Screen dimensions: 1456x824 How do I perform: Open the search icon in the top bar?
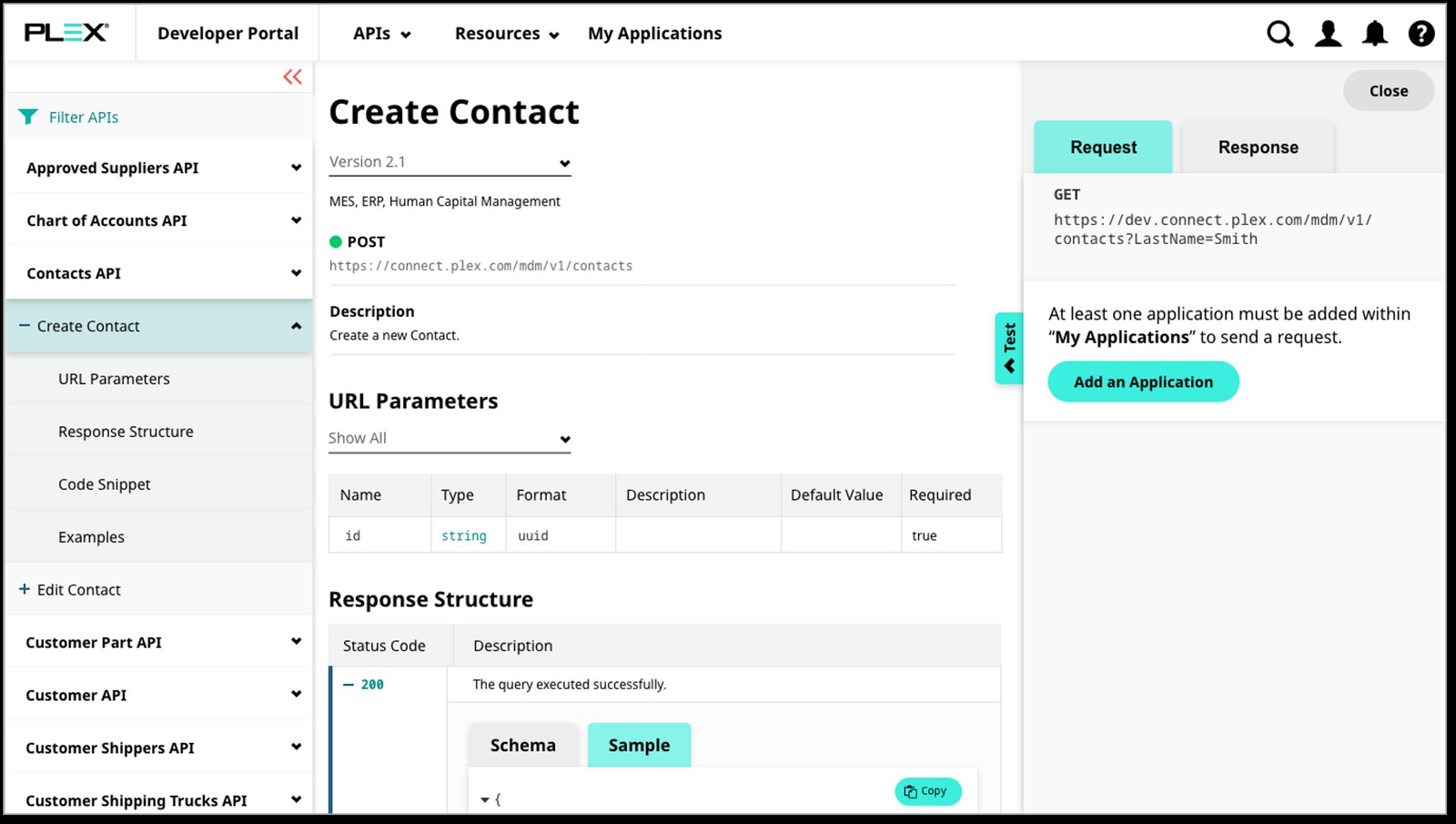tap(1279, 34)
